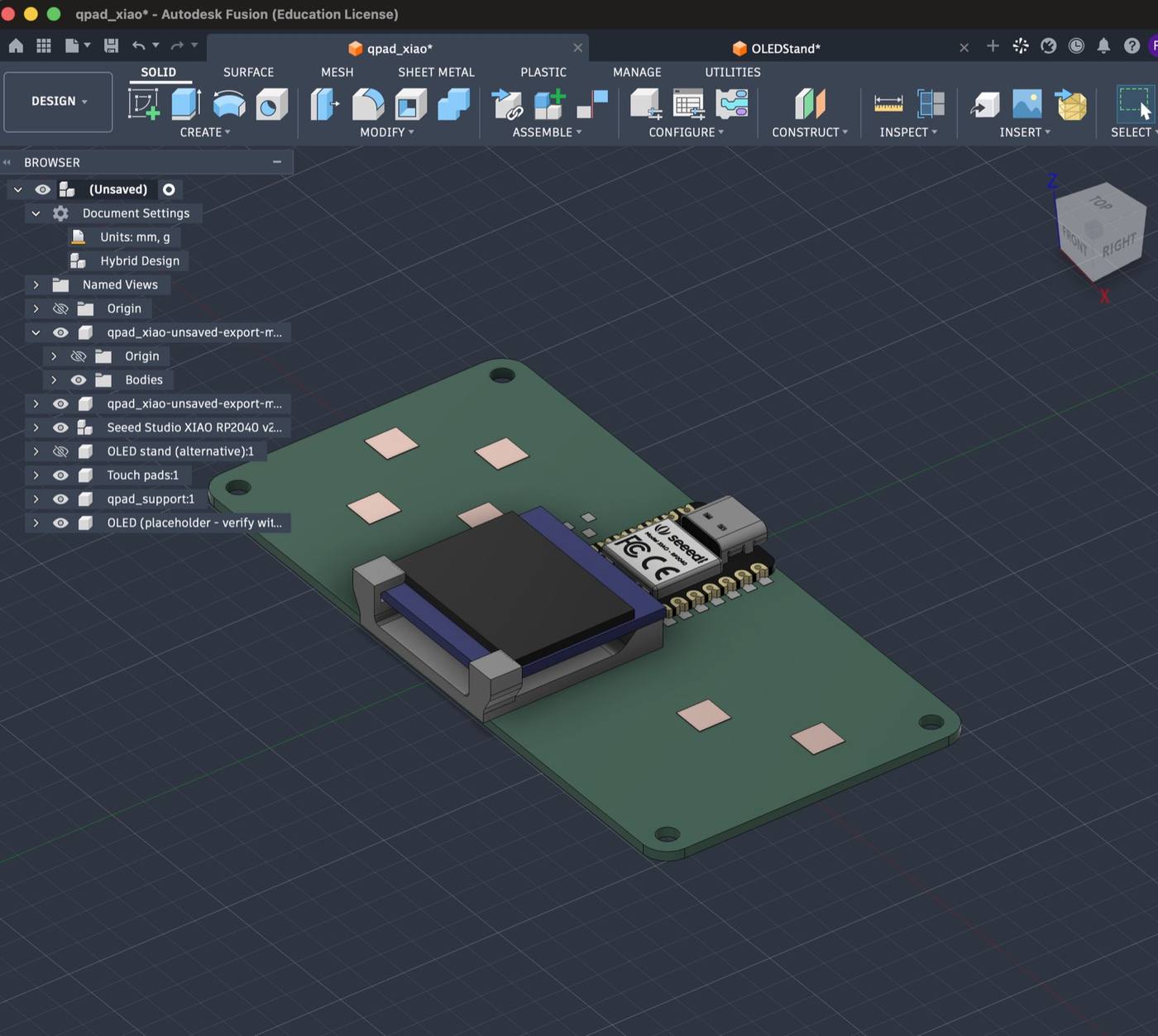Select the Measure tool
The height and width of the screenshot is (1036, 1158).
(x=888, y=104)
